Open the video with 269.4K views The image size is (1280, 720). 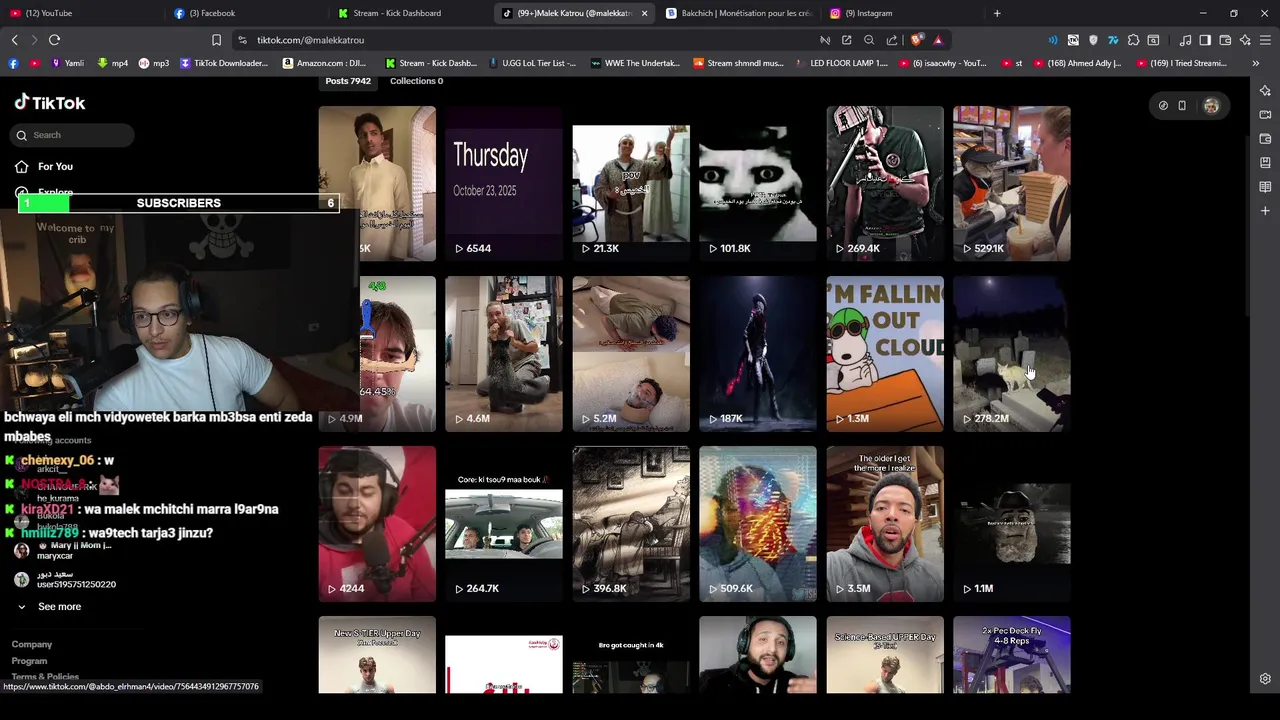pos(885,184)
